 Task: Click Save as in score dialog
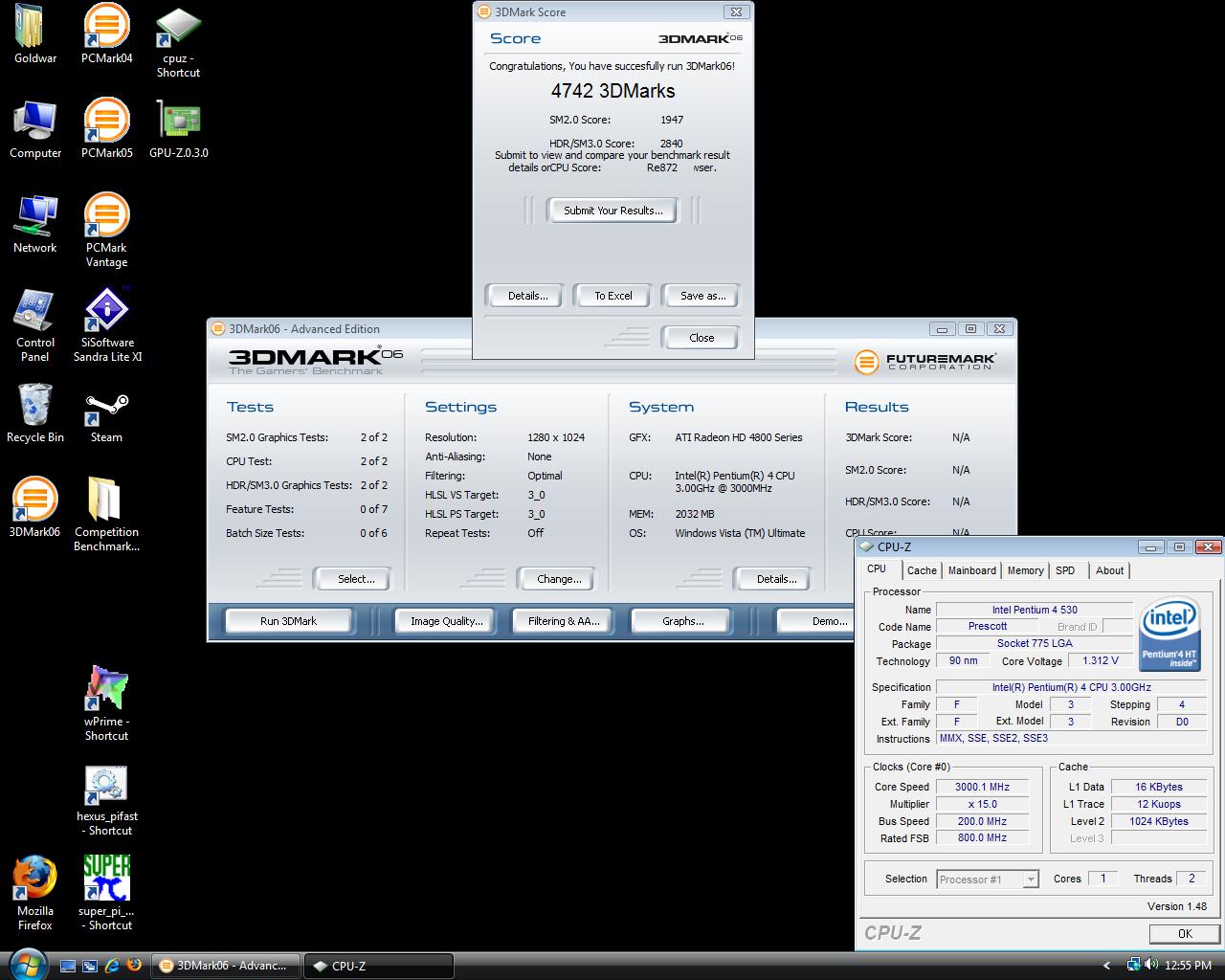tap(702, 296)
